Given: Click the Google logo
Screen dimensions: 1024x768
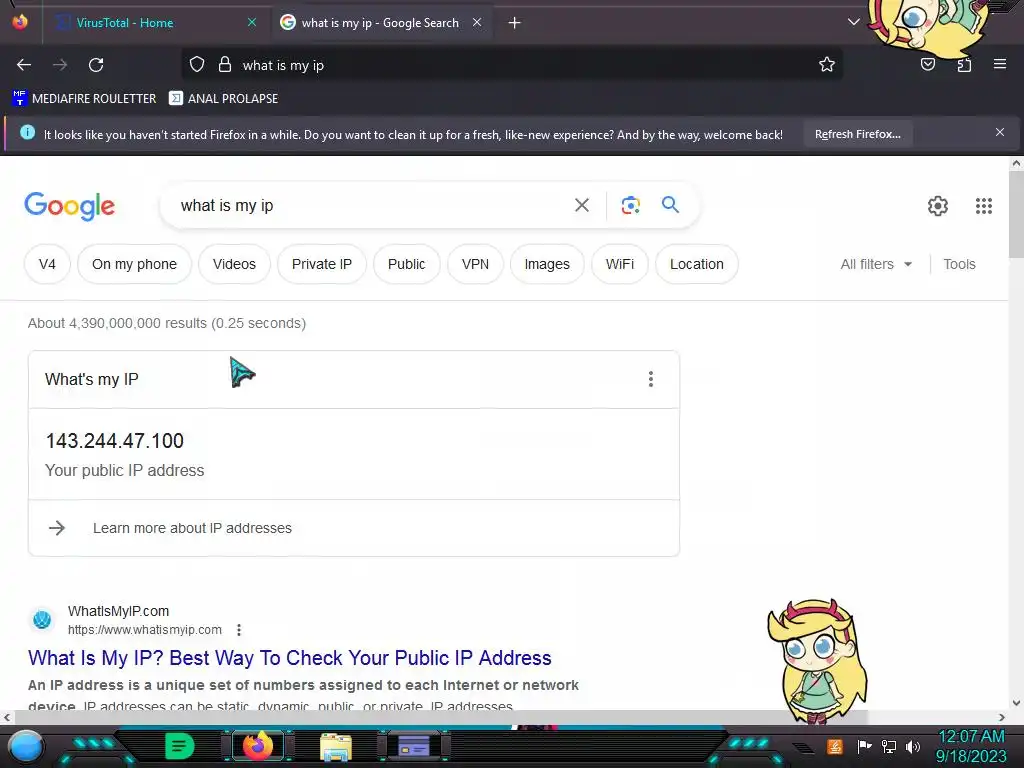Looking at the screenshot, I should pos(69,206).
